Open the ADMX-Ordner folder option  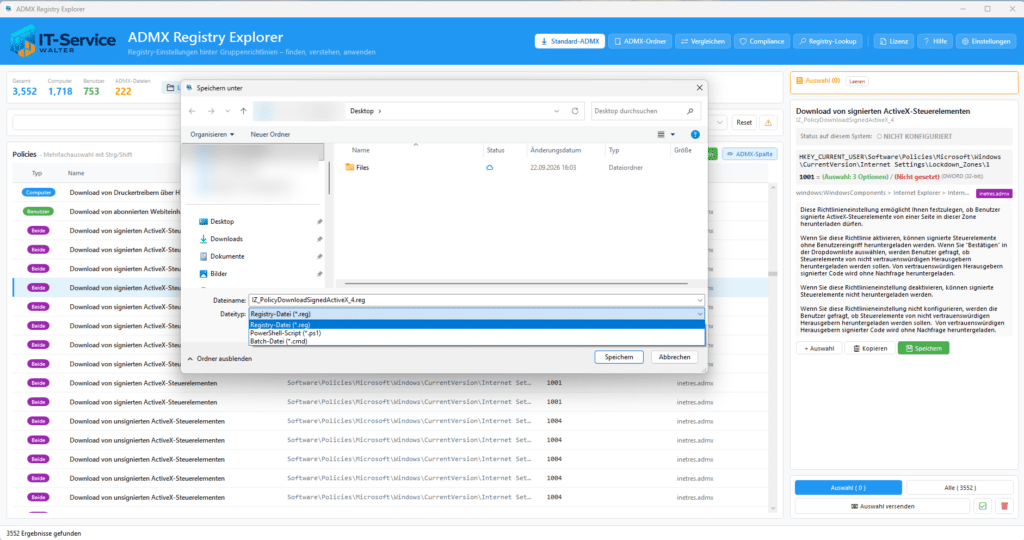coord(640,41)
